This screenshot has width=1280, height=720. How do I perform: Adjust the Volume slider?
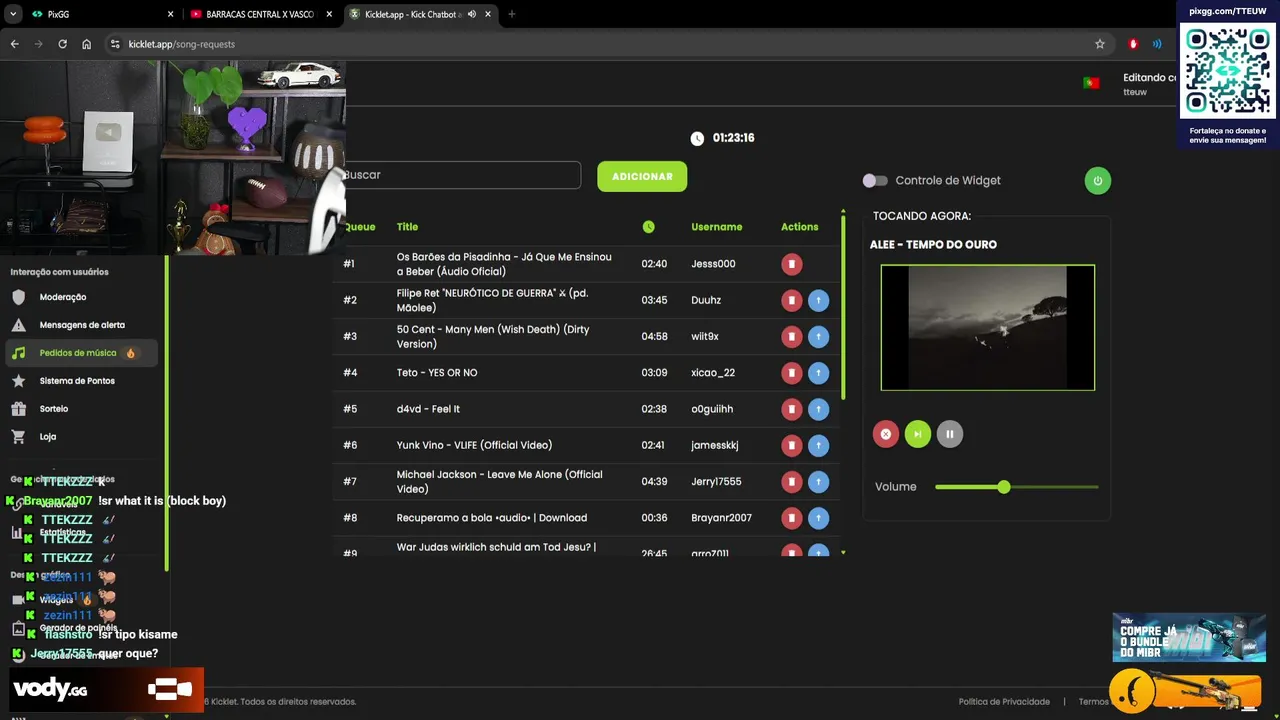[1017, 487]
